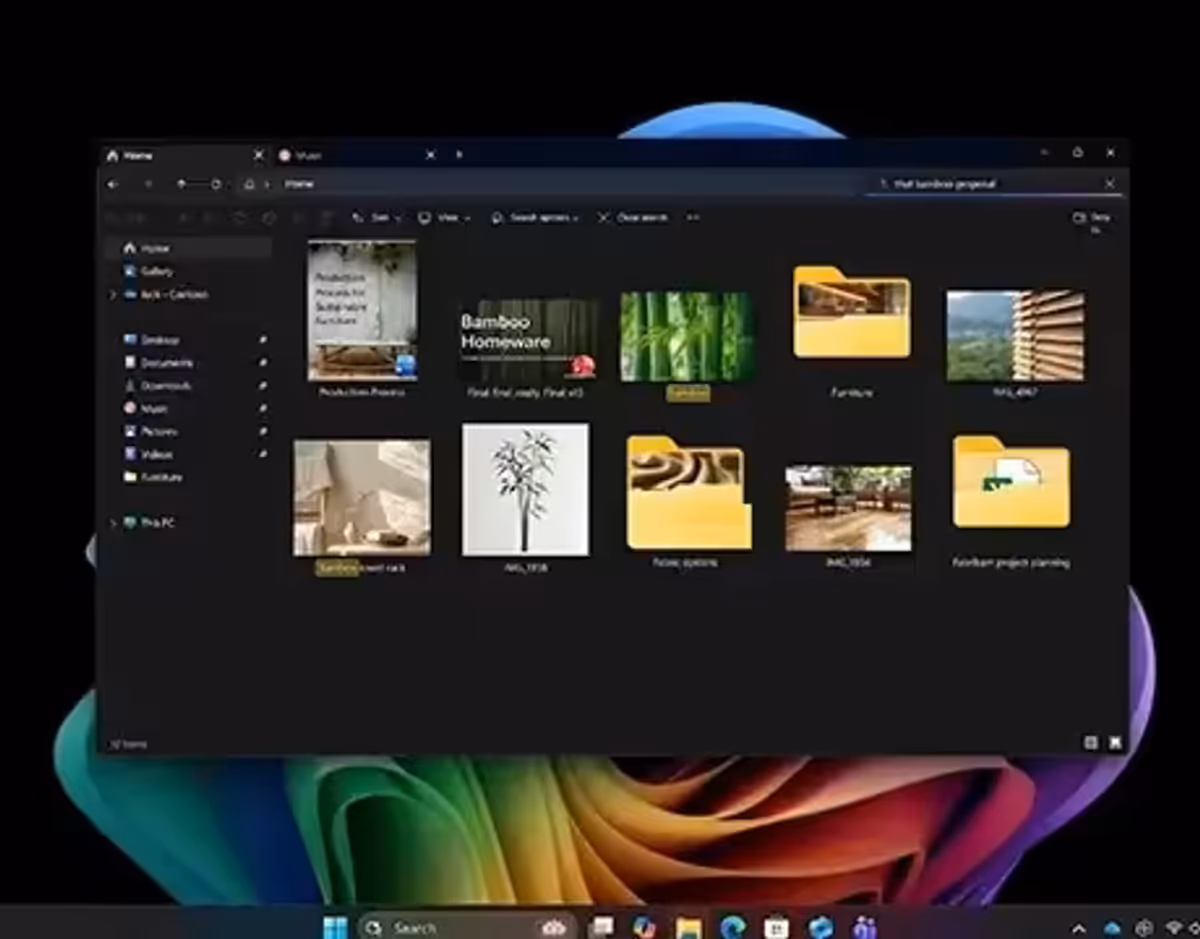Open Pictures in the sidebar
Image resolution: width=1200 pixels, height=939 pixels.
pyautogui.click(x=152, y=432)
